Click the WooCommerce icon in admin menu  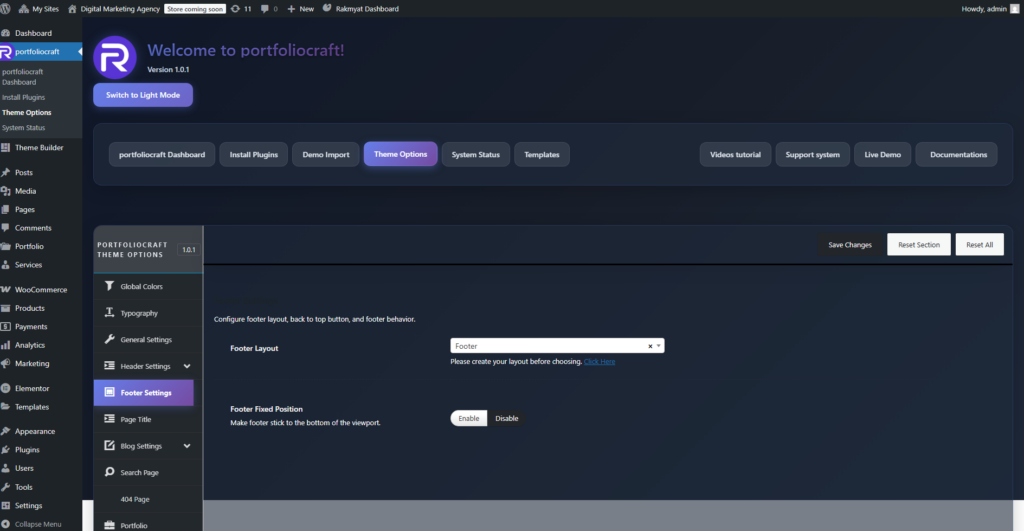click(6, 289)
